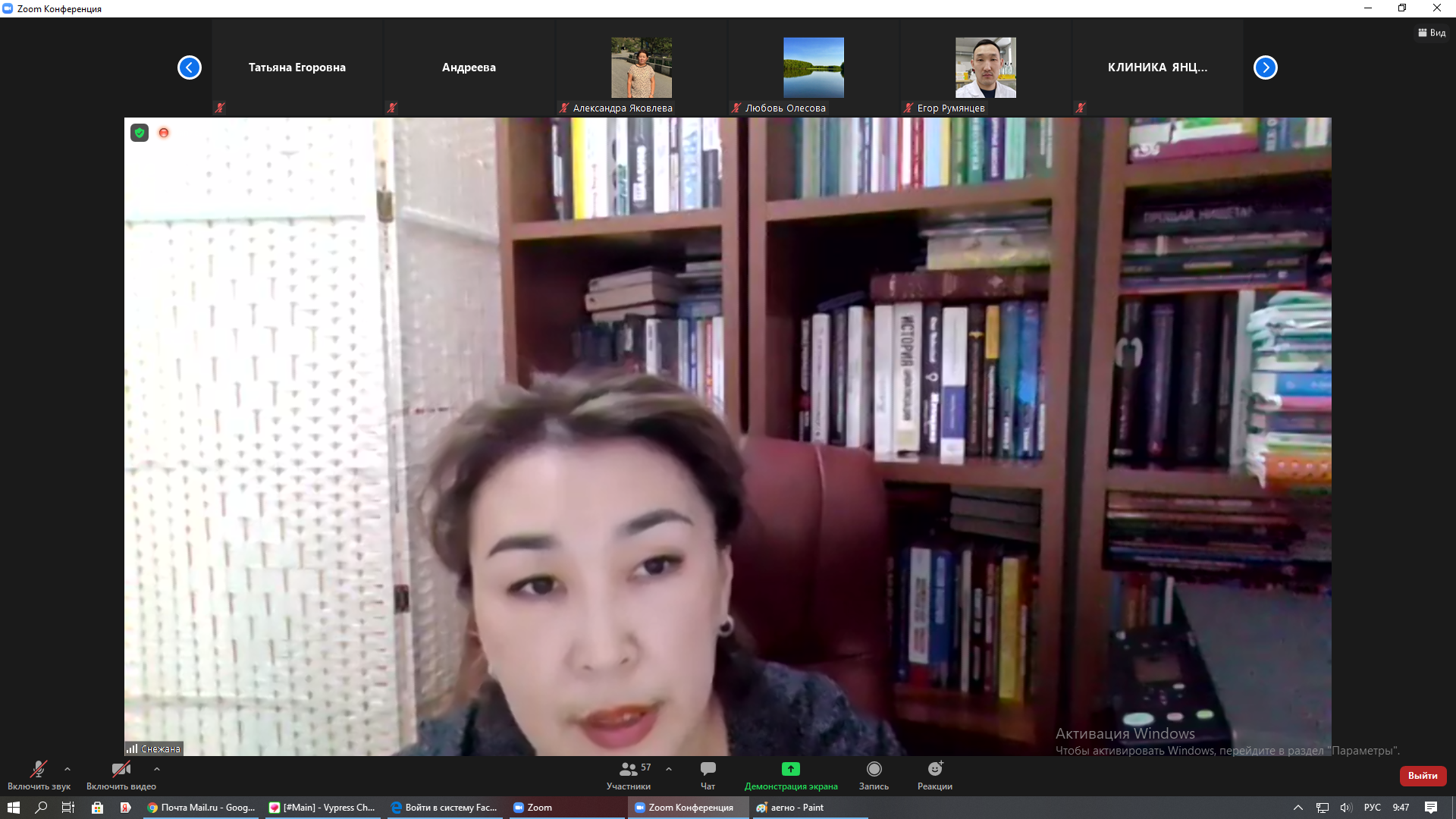
Task: Switch to Vypress Chat taskbar window
Action: click(x=323, y=808)
